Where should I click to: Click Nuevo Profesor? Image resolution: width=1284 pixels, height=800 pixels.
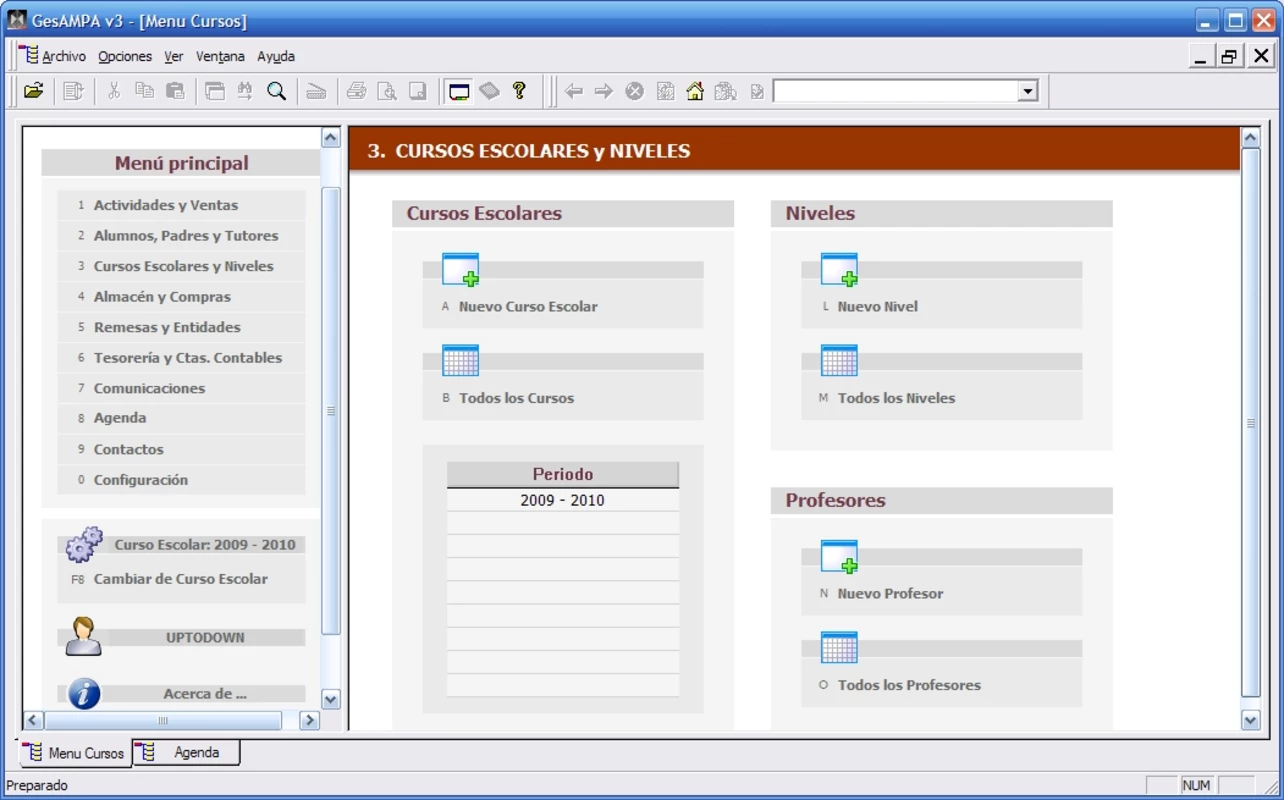click(890, 594)
